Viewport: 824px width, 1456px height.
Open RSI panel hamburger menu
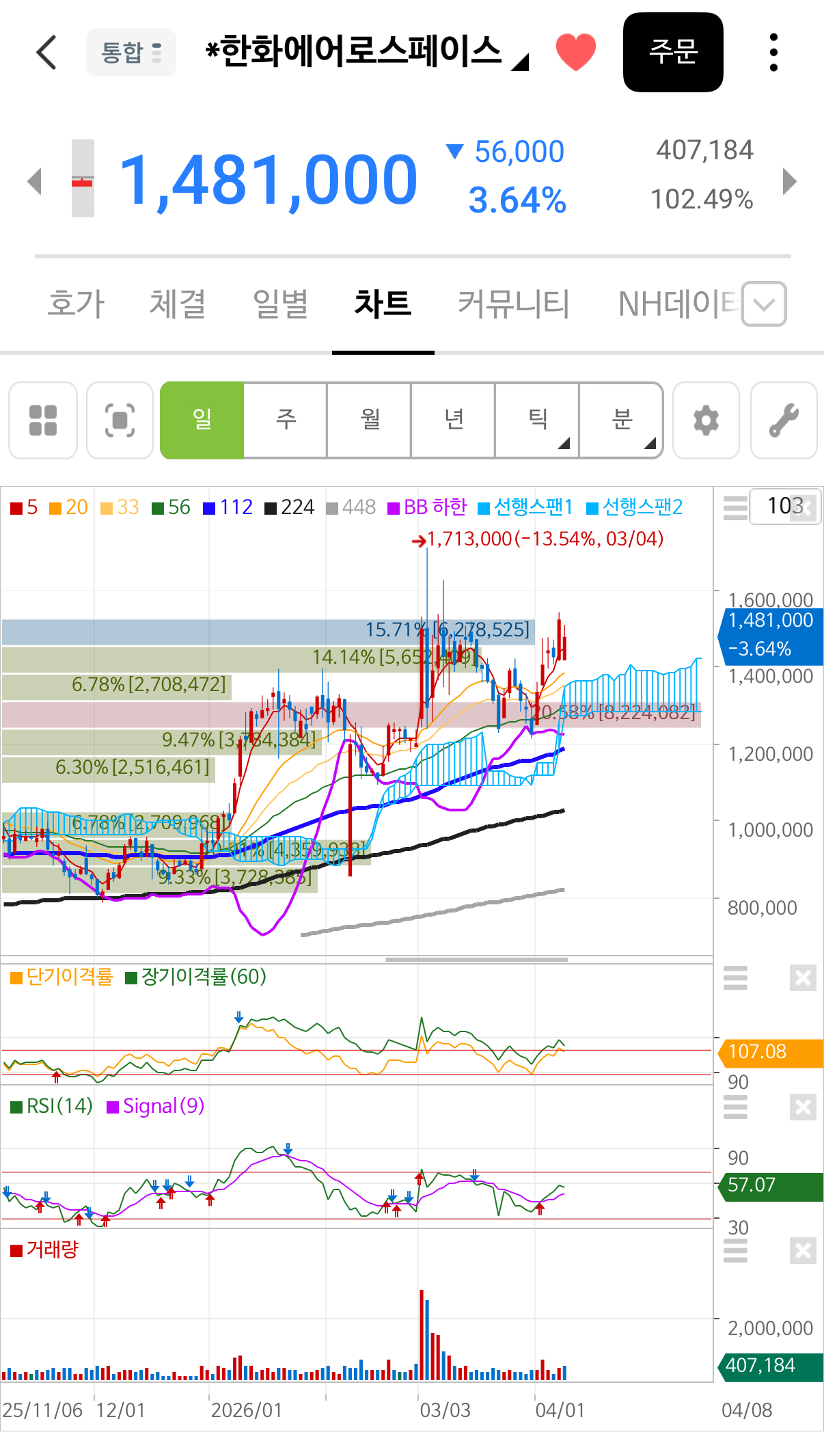pyautogui.click(x=735, y=1107)
